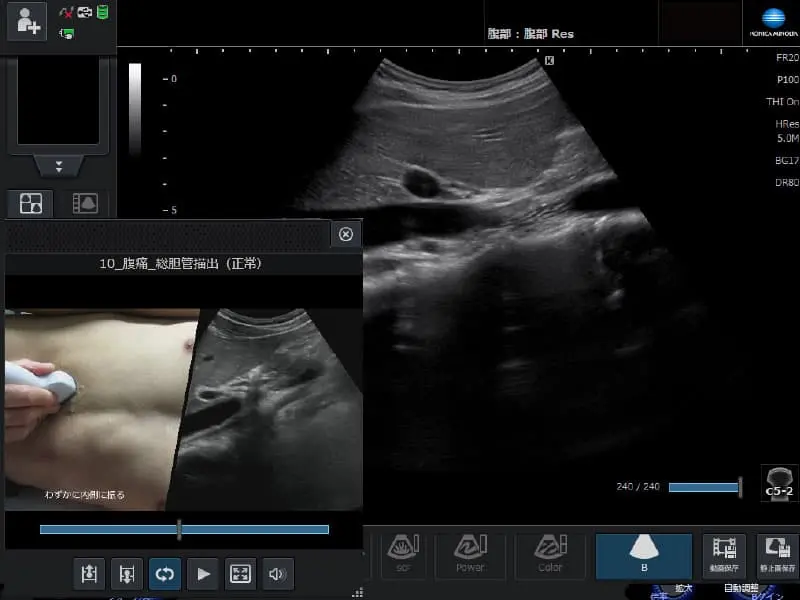Open the C5-2 probe selector icon
The height and width of the screenshot is (600, 800).
pos(779,482)
